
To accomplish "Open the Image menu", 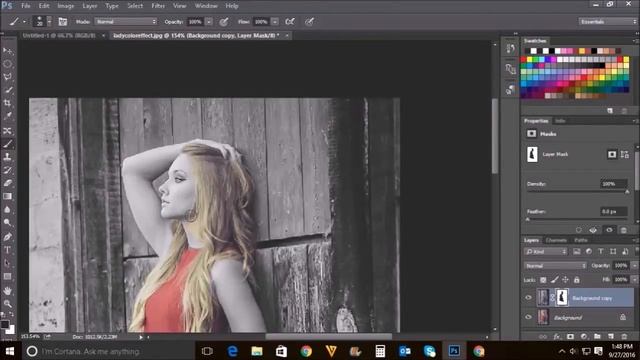I will [65, 6].
